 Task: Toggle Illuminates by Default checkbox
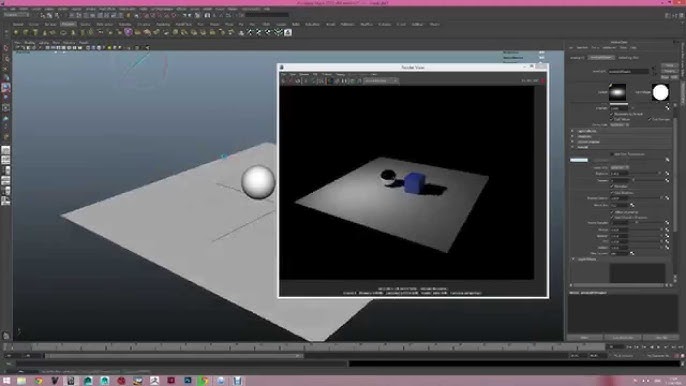(x=612, y=114)
